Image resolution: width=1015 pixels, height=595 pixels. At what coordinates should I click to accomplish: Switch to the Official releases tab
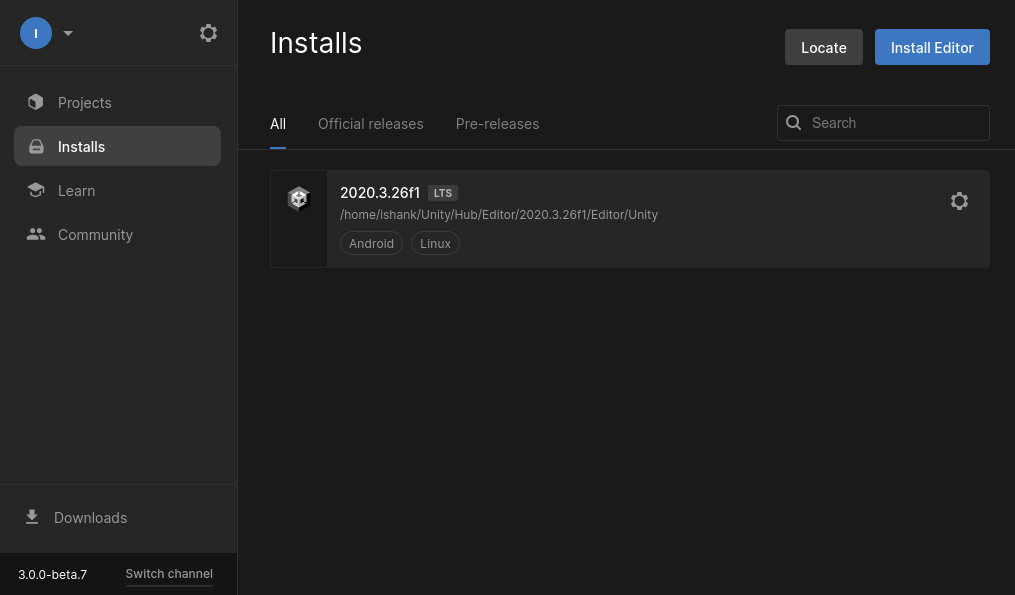(x=370, y=124)
